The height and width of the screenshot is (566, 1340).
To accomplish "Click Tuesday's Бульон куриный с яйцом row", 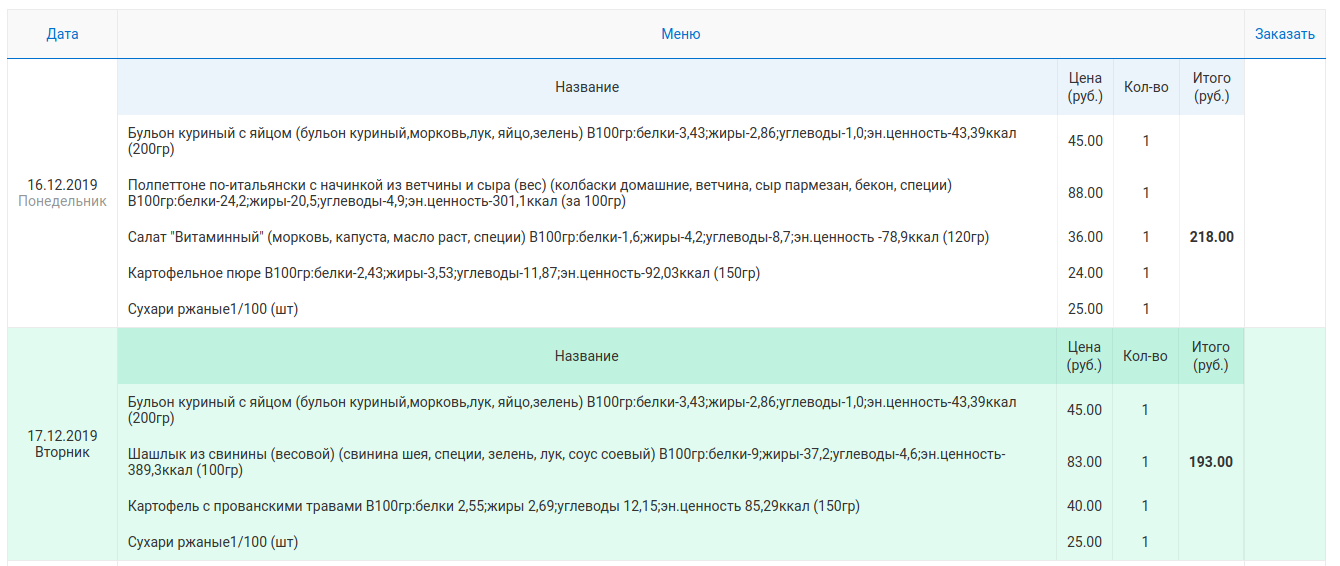I will click(x=572, y=410).
